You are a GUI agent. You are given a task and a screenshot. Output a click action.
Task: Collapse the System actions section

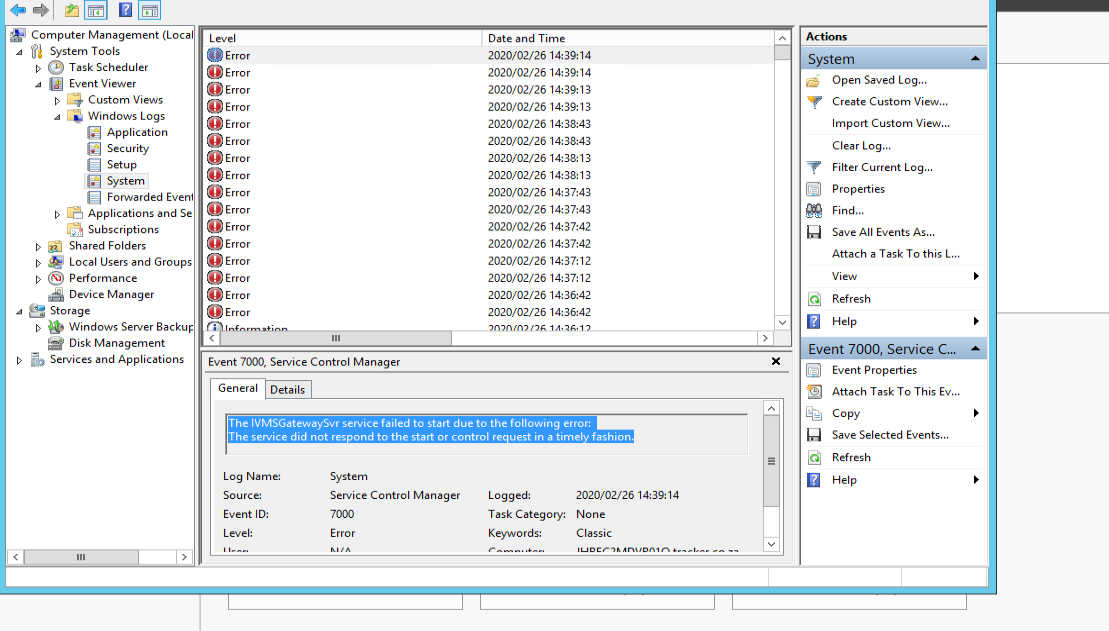coord(975,59)
